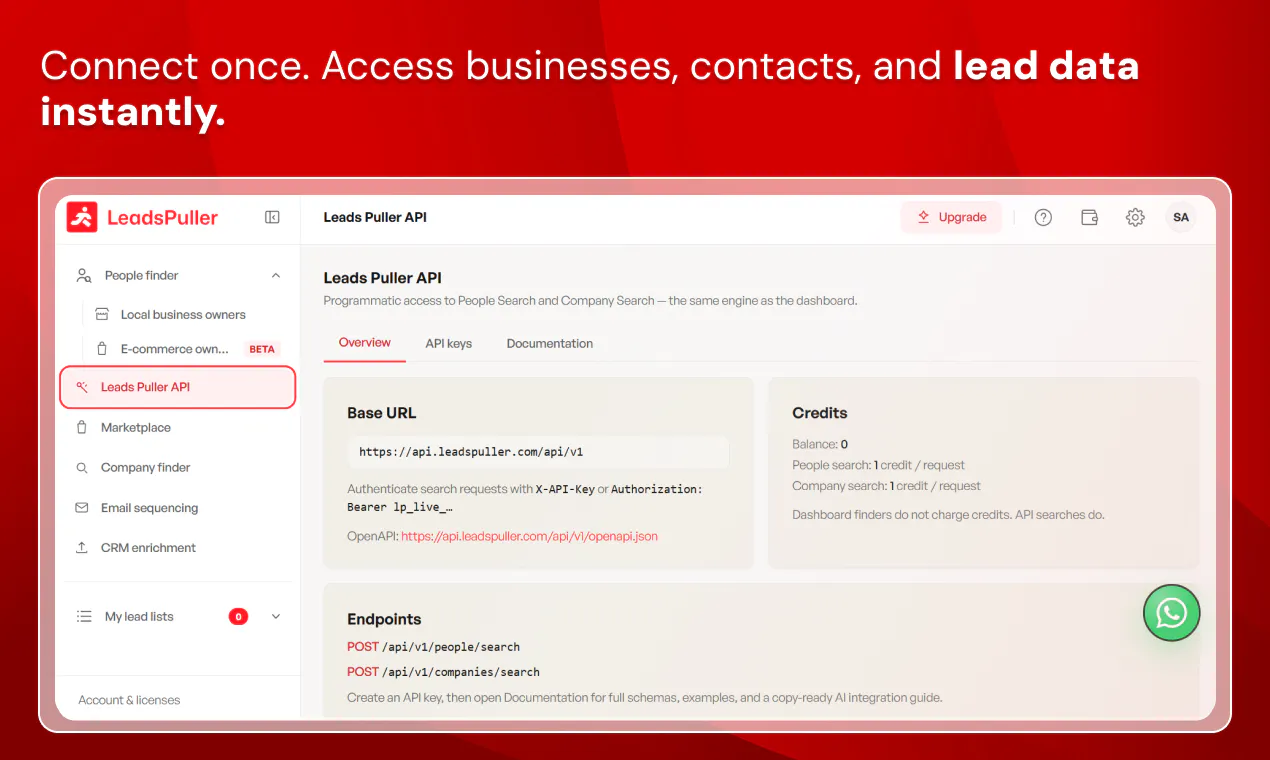Click the 'Bearer lp_live_…' text
This screenshot has height=760, width=1270.
(400, 508)
